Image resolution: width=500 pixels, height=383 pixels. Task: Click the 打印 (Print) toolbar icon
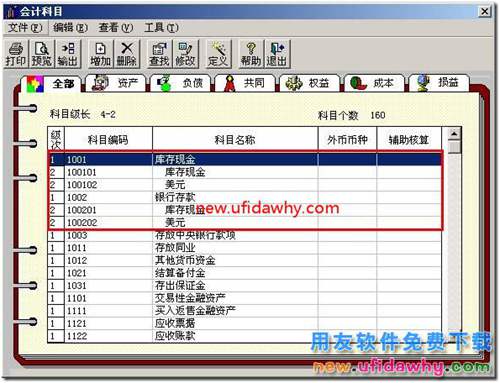(x=16, y=54)
